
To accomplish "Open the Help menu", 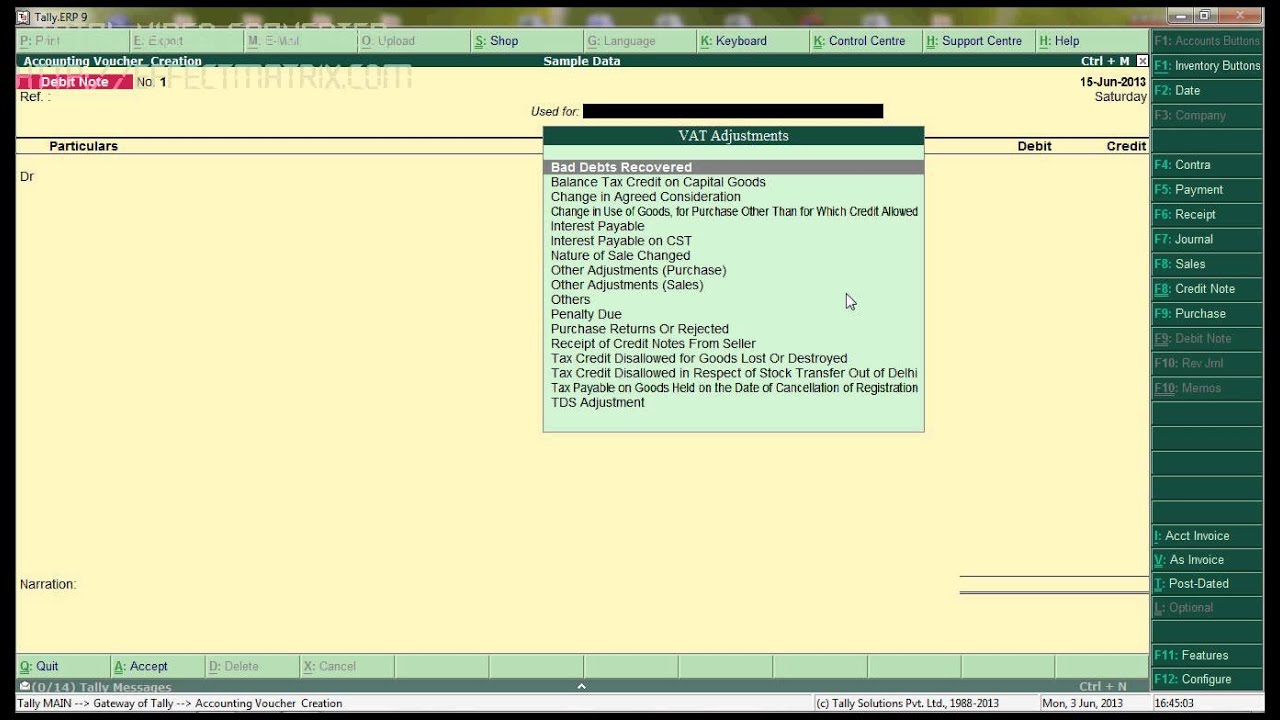I will (1091, 41).
